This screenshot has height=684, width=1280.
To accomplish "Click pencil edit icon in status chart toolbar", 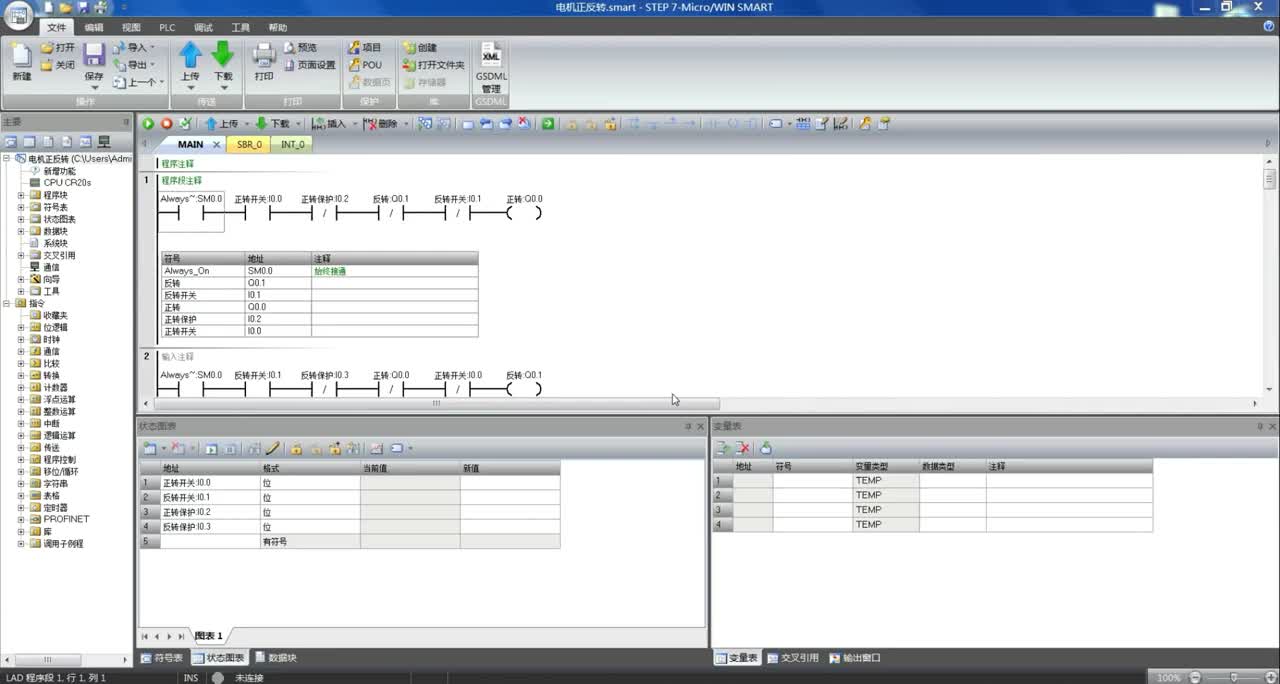I will (x=272, y=449).
